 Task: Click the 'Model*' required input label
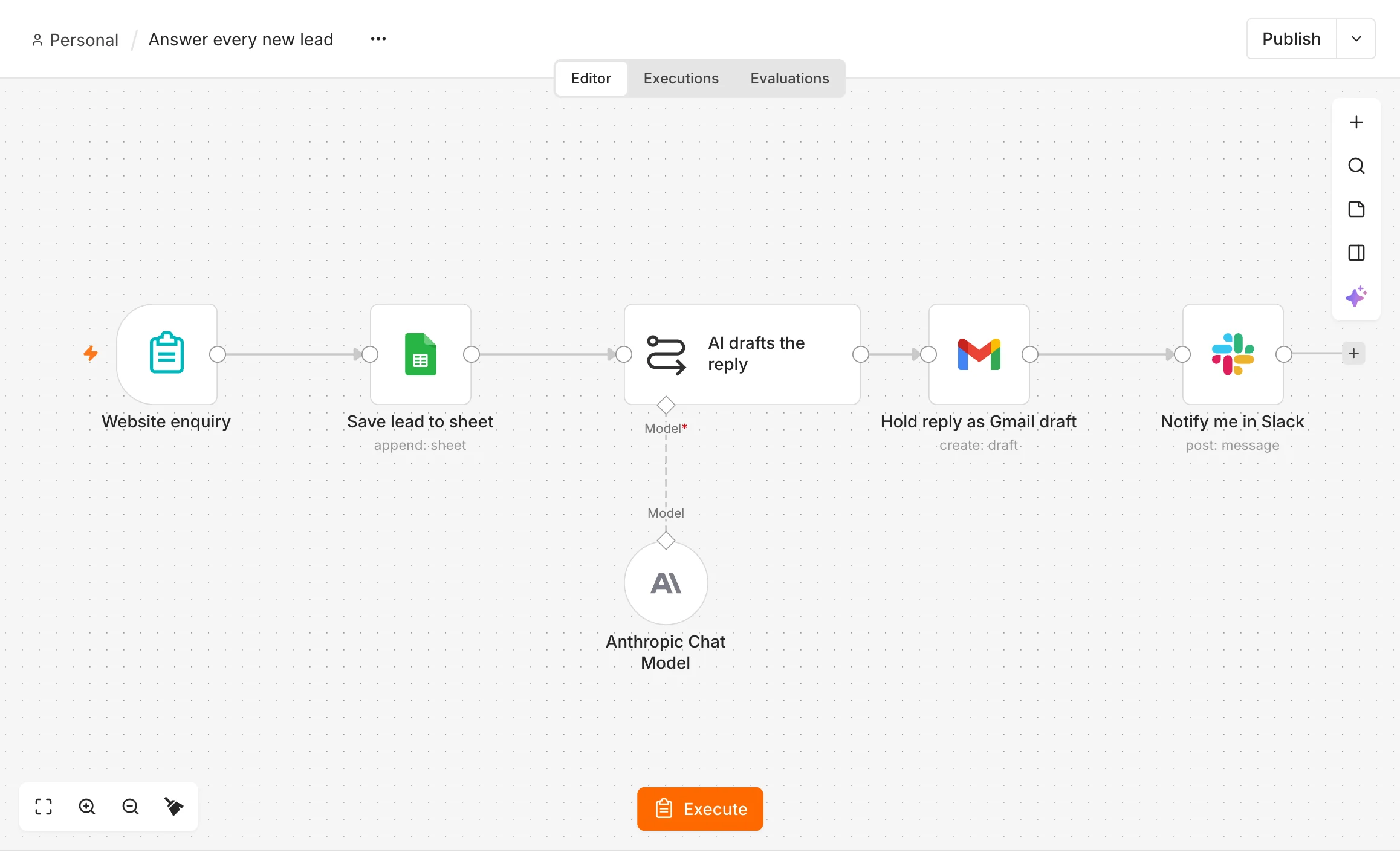pyautogui.click(x=666, y=428)
